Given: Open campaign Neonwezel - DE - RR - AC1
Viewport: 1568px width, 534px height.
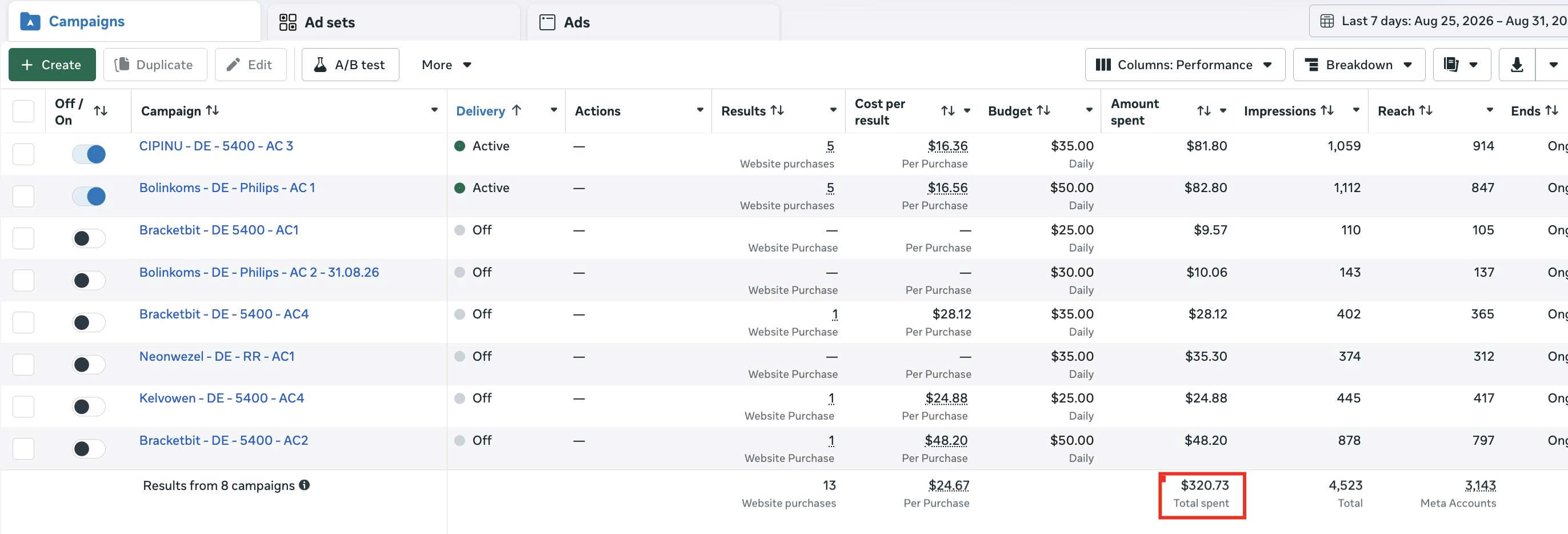Looking at the screenshot, I should click(217, 356).
